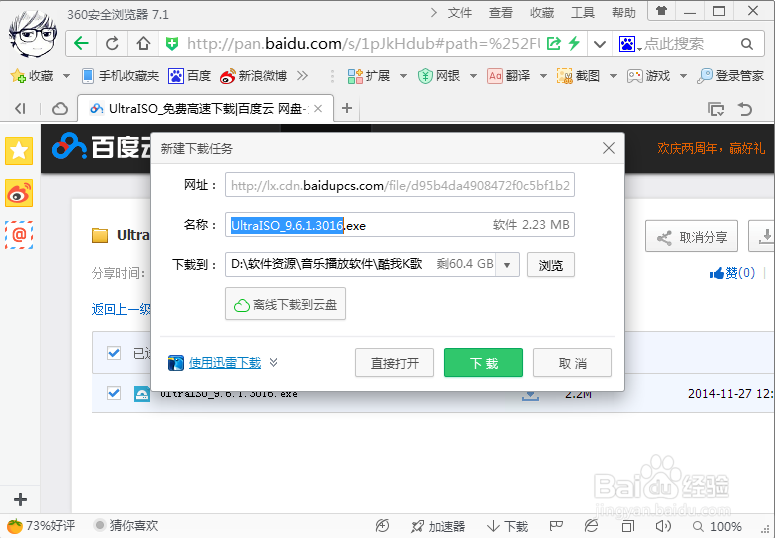Click the 扩展 extensions icon
The image size is (775, 538).
coord(355,76)
